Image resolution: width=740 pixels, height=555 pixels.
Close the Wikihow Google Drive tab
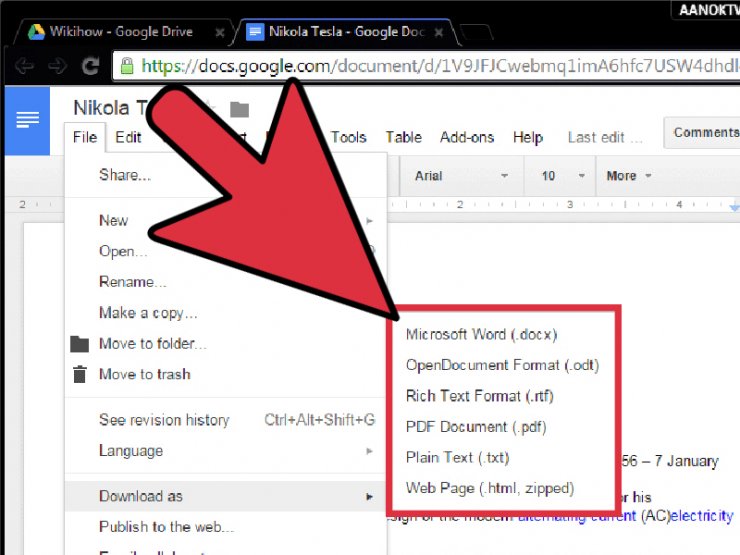[220, 32]
